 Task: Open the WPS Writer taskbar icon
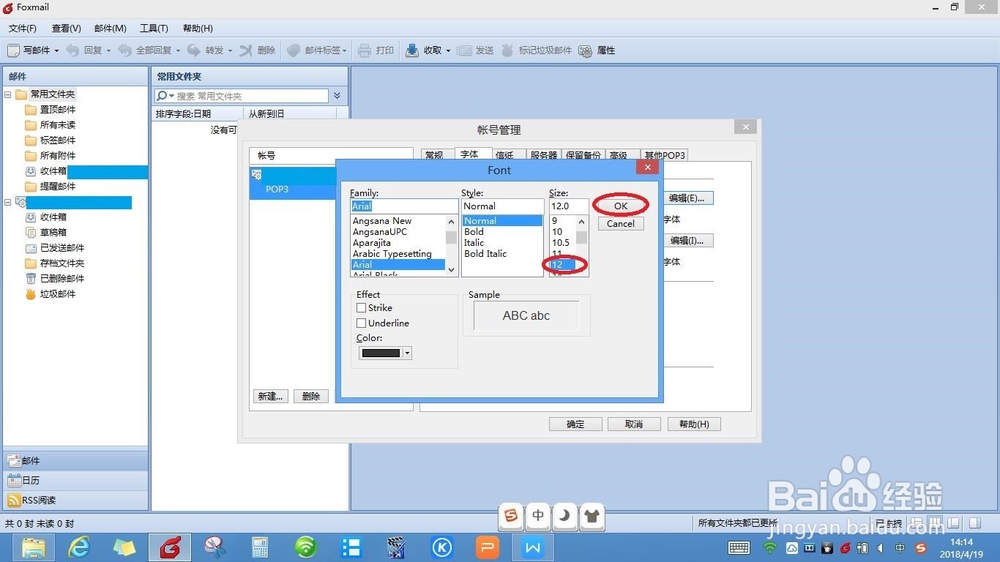tap(533, 547)
